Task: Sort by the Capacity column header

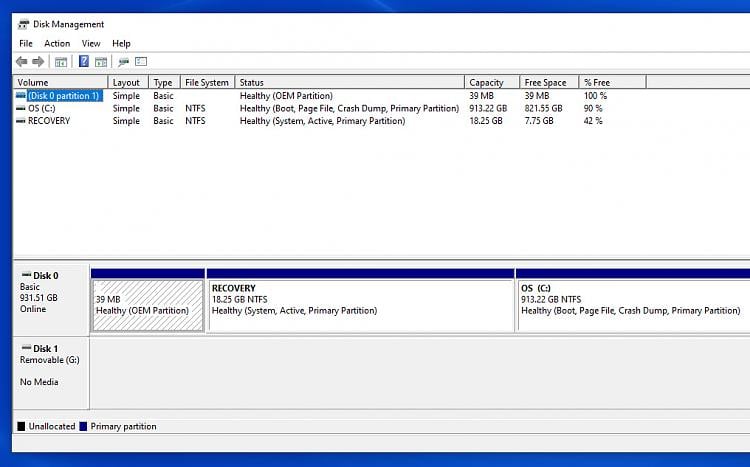Action: pyautogui.click(x=492, y=82)
